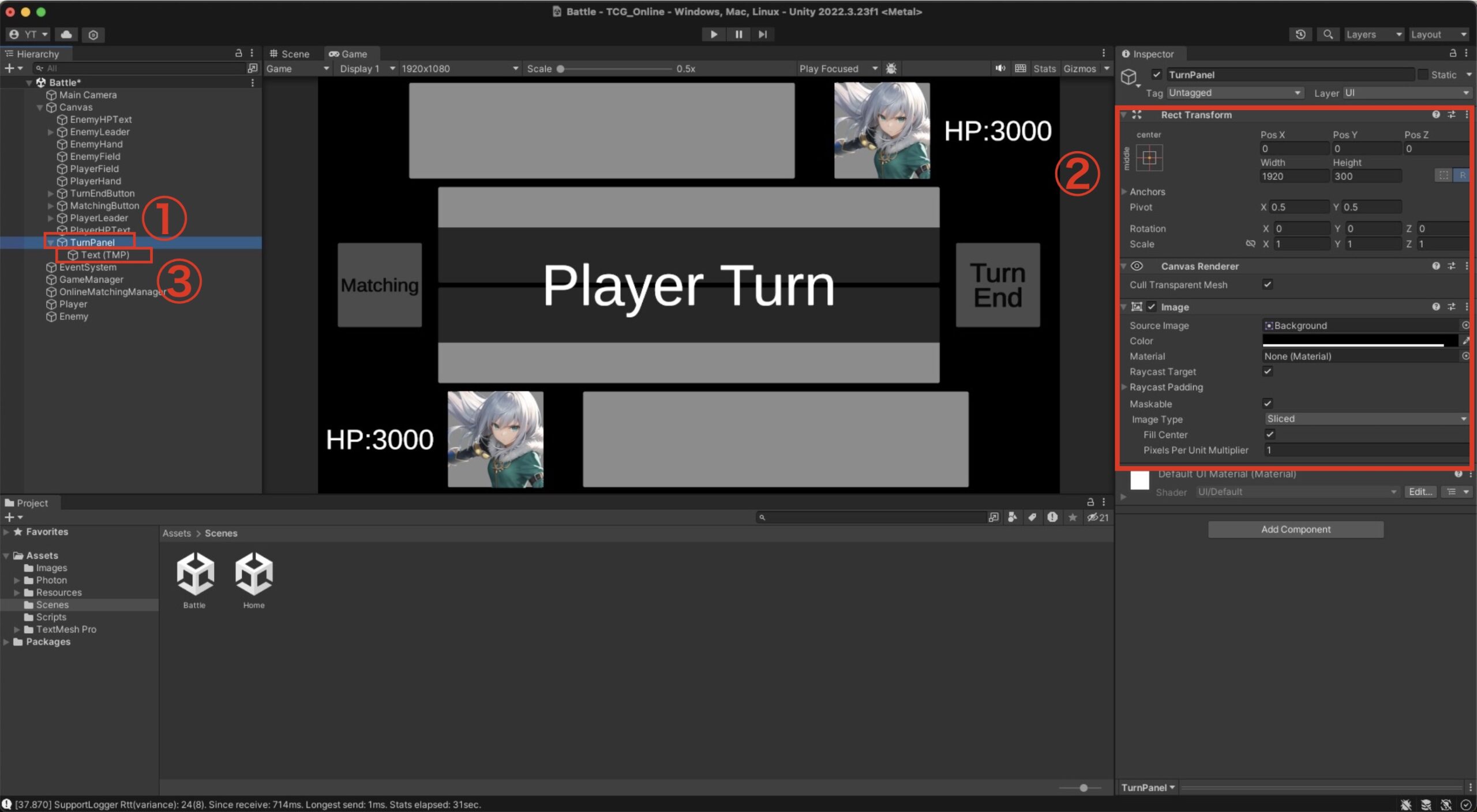Click the Pause button in toolbar
The width and height of the screenshot is (1477, 812).
(738, 35)
